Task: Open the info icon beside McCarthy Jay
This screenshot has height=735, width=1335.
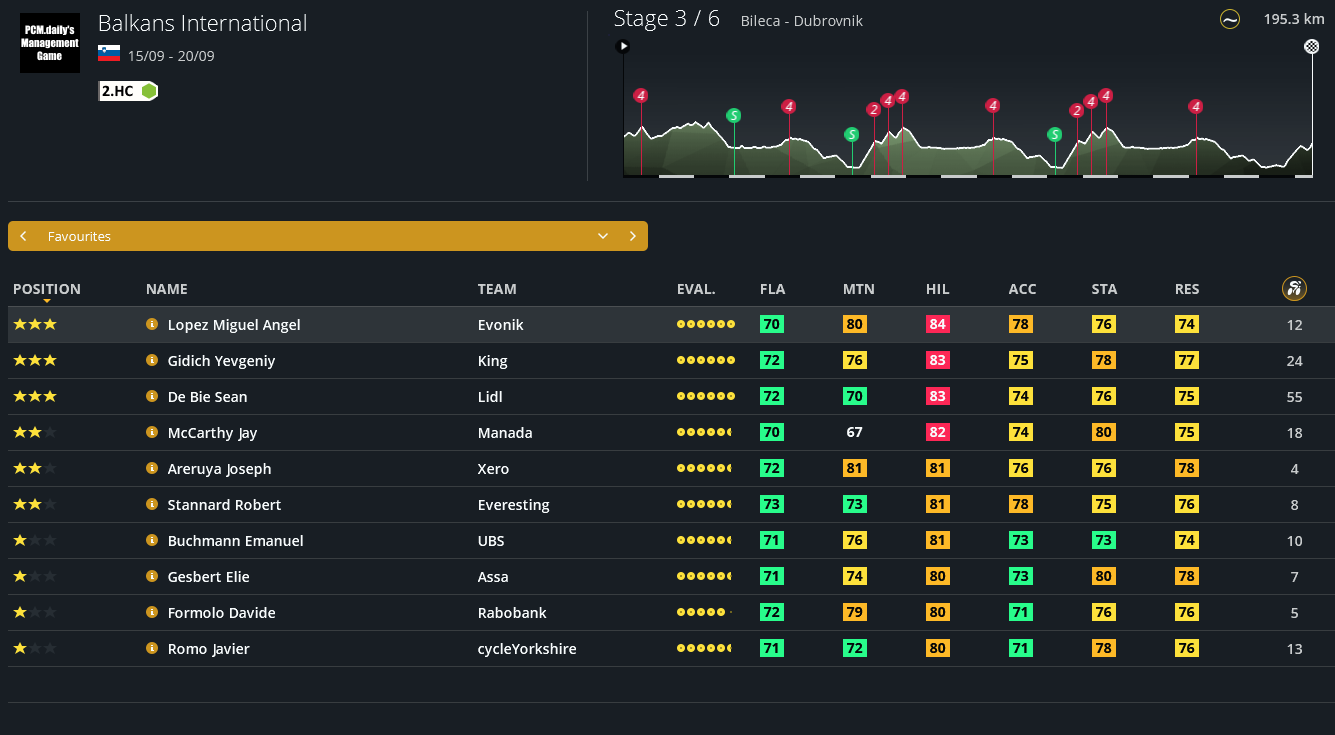Action: coord(152,432)
